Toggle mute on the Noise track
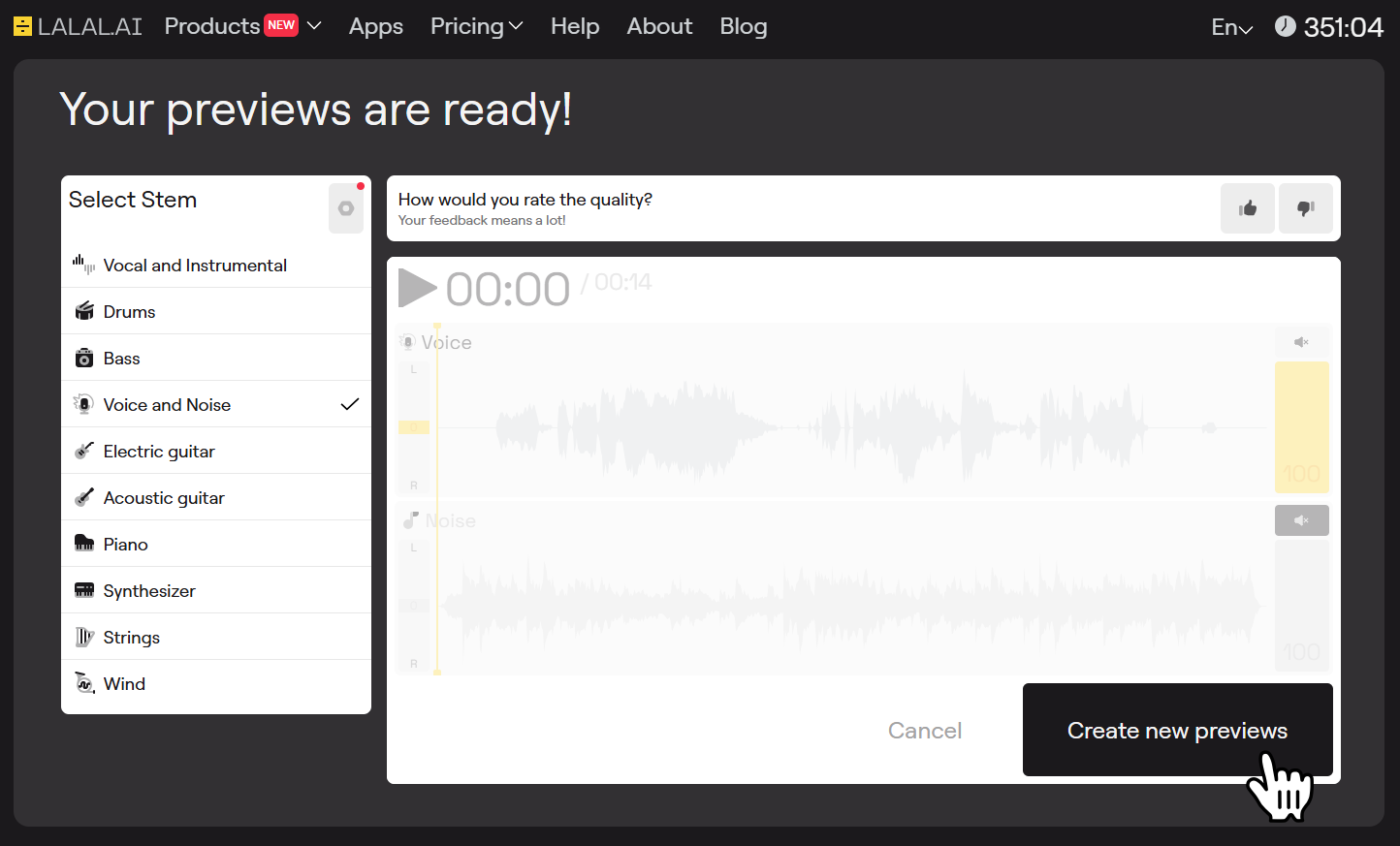 [x=1301, y=520]
